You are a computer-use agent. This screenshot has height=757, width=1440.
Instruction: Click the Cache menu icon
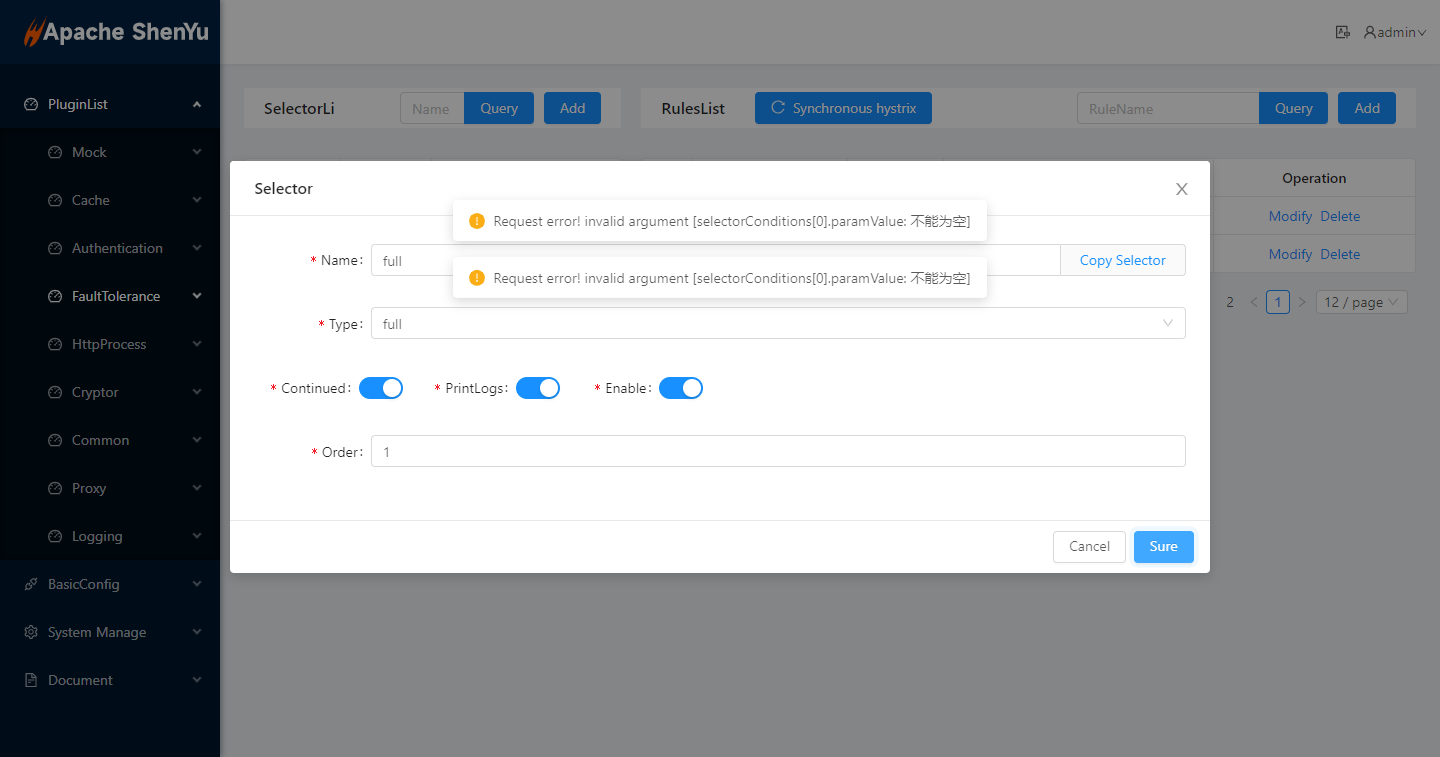pyautogui.click(x=55, y=200)
